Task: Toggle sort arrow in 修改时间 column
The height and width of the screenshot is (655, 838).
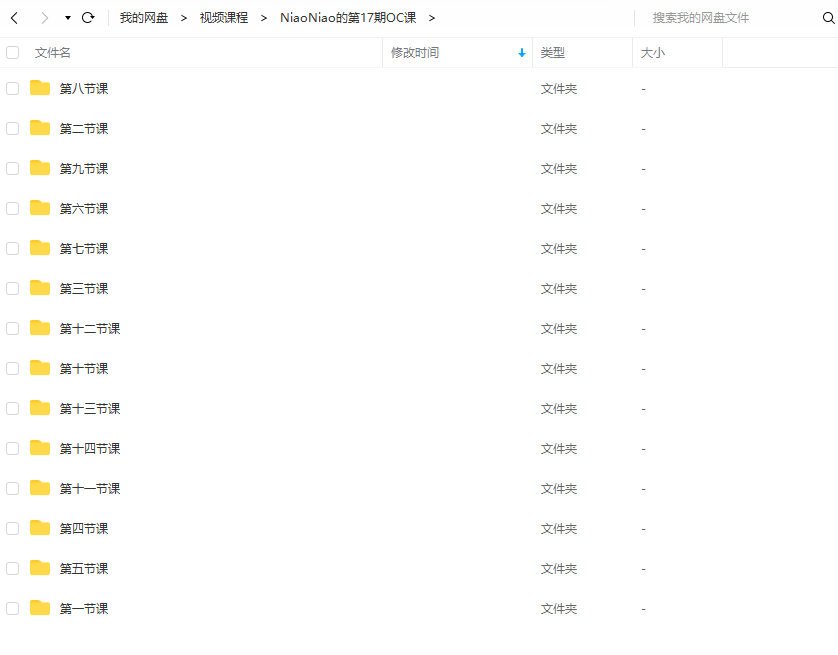Action: coord(522,53)
